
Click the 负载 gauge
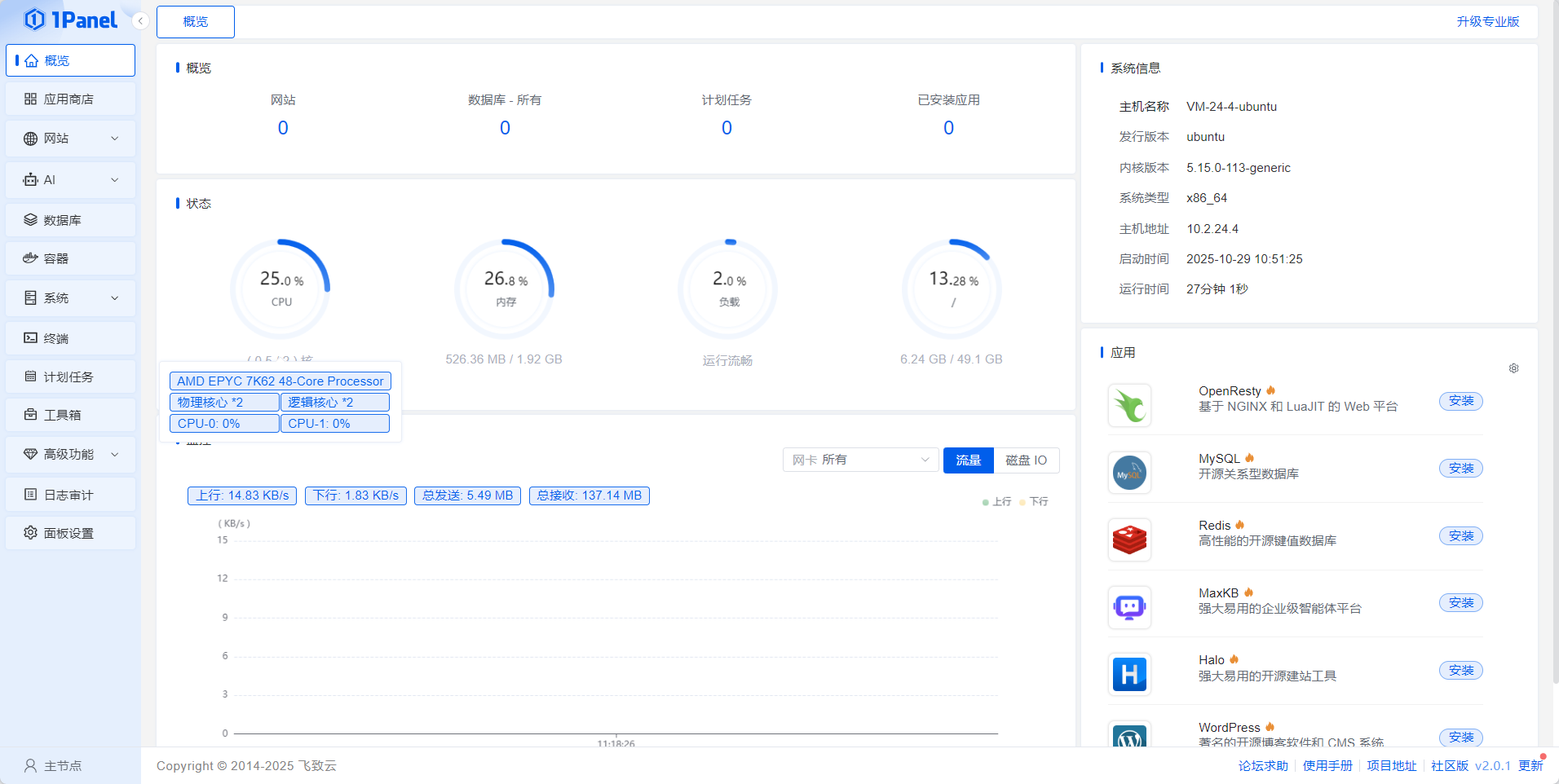(729, 288)
